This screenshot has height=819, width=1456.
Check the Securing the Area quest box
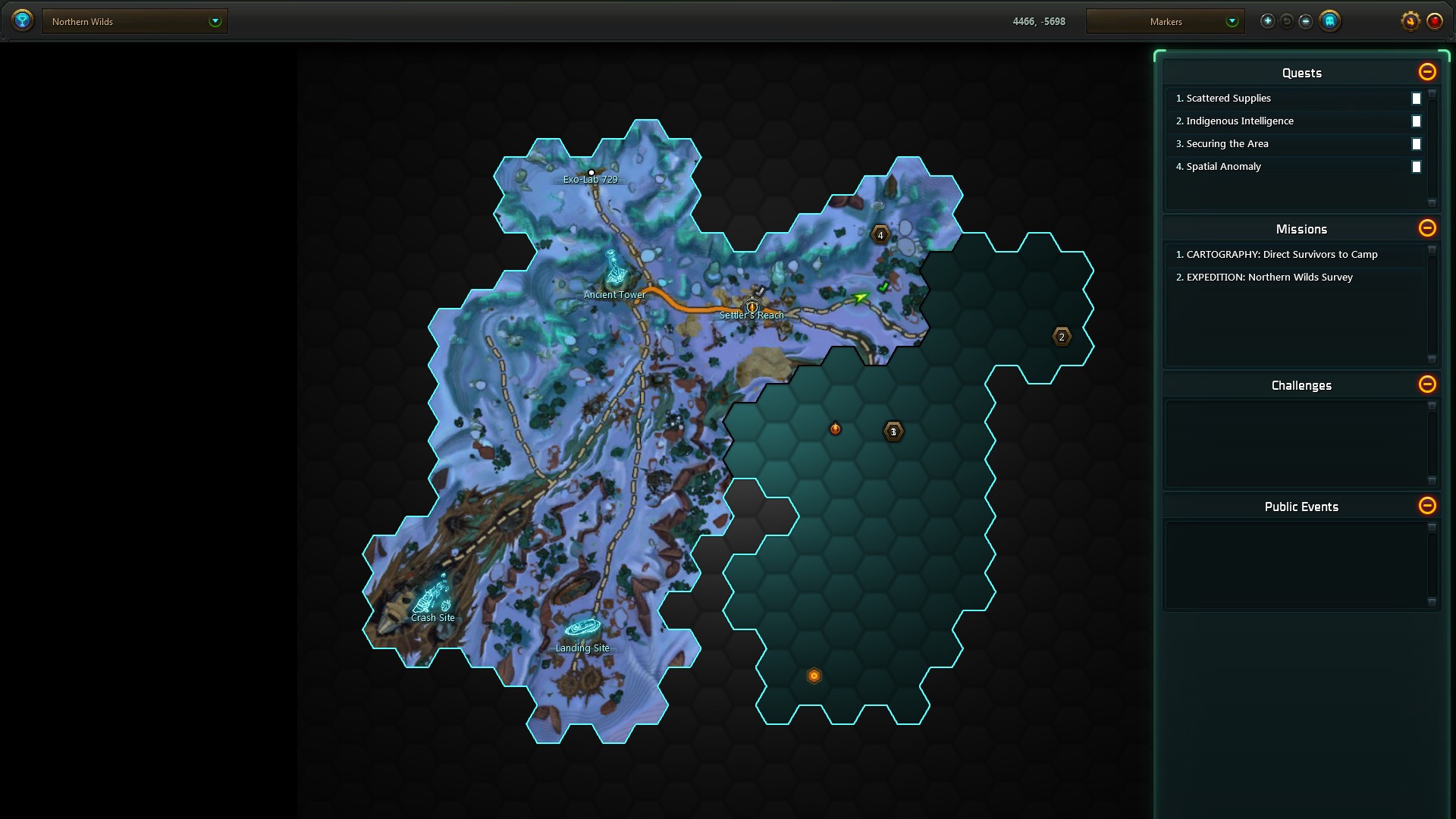[1416, 144]
